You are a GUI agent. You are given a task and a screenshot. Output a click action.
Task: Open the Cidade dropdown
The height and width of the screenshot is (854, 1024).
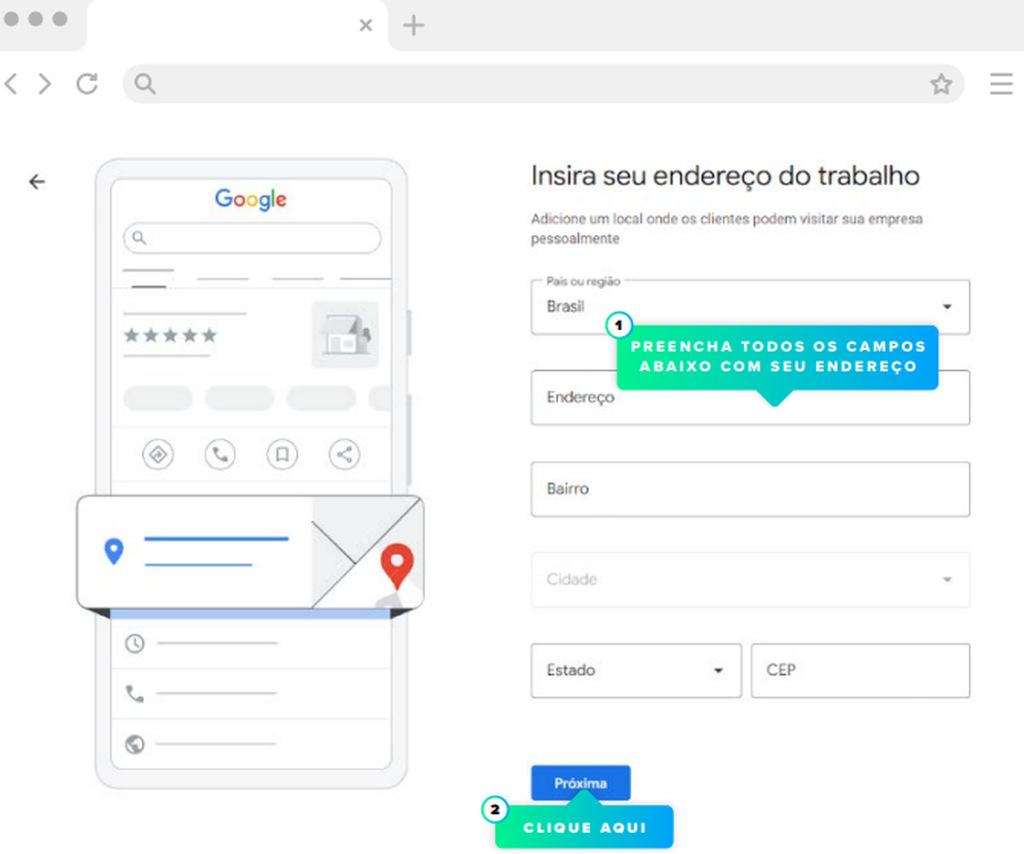750,580
